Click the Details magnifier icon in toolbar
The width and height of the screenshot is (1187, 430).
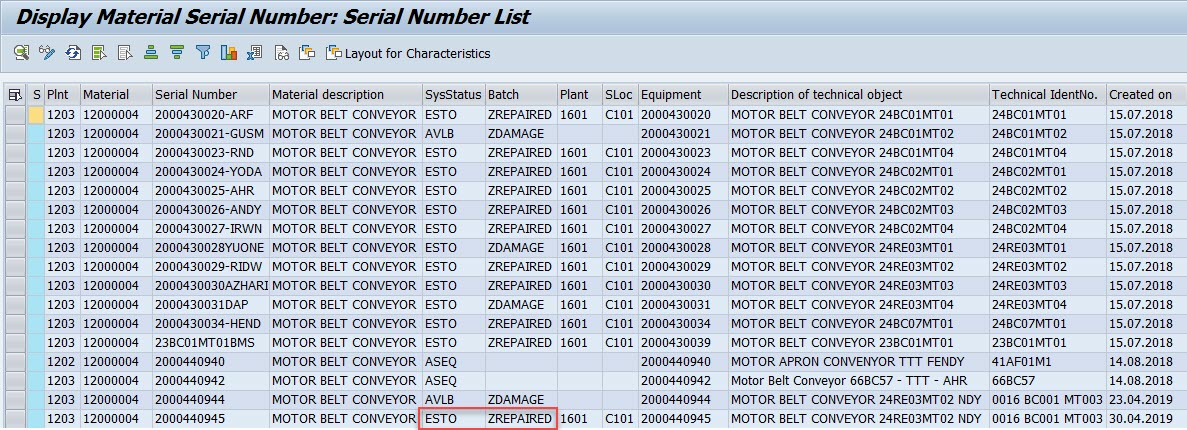point(20,53)
